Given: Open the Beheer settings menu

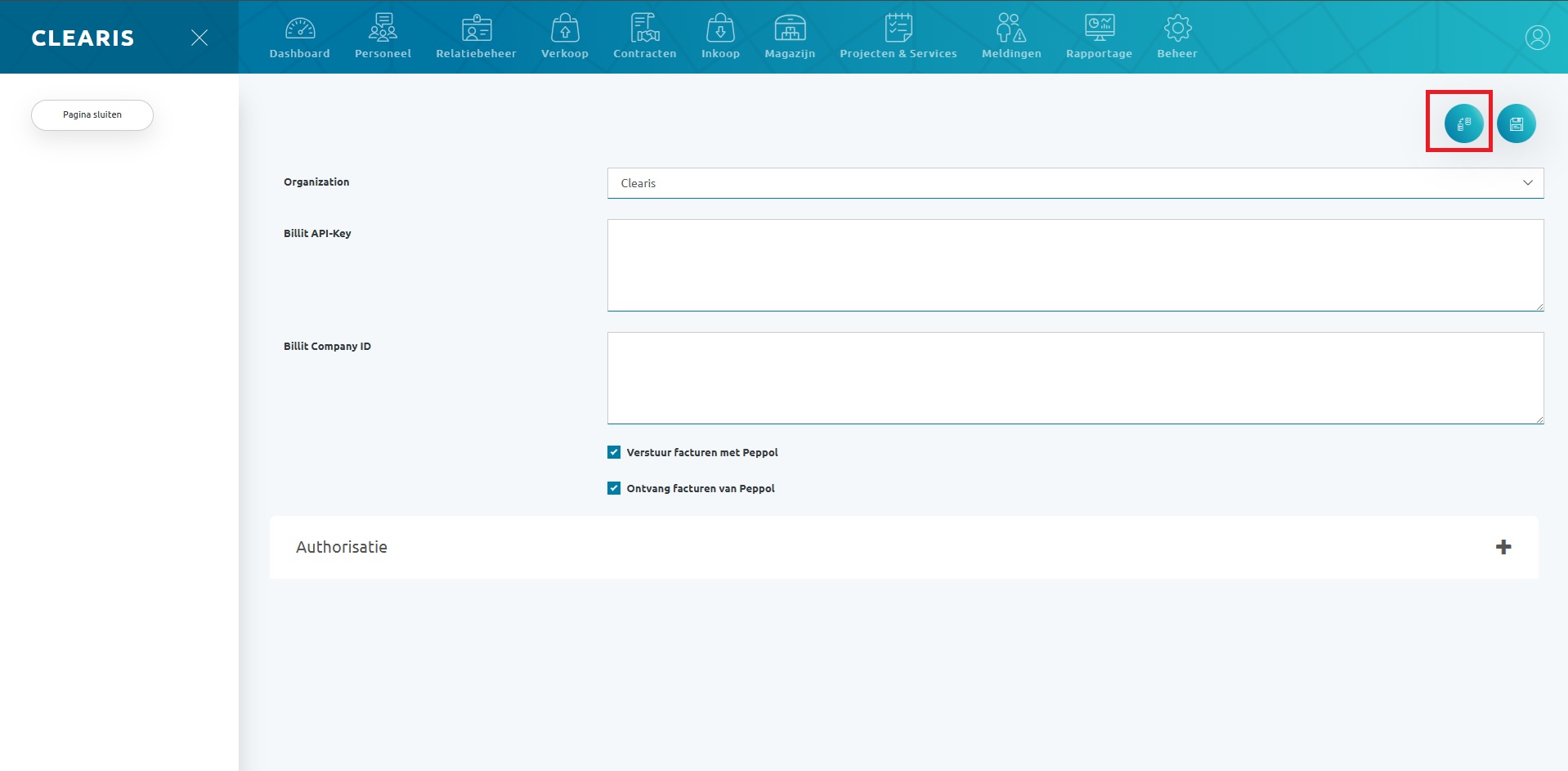Looking at the screenshot, I should [x=1176, y=37].
